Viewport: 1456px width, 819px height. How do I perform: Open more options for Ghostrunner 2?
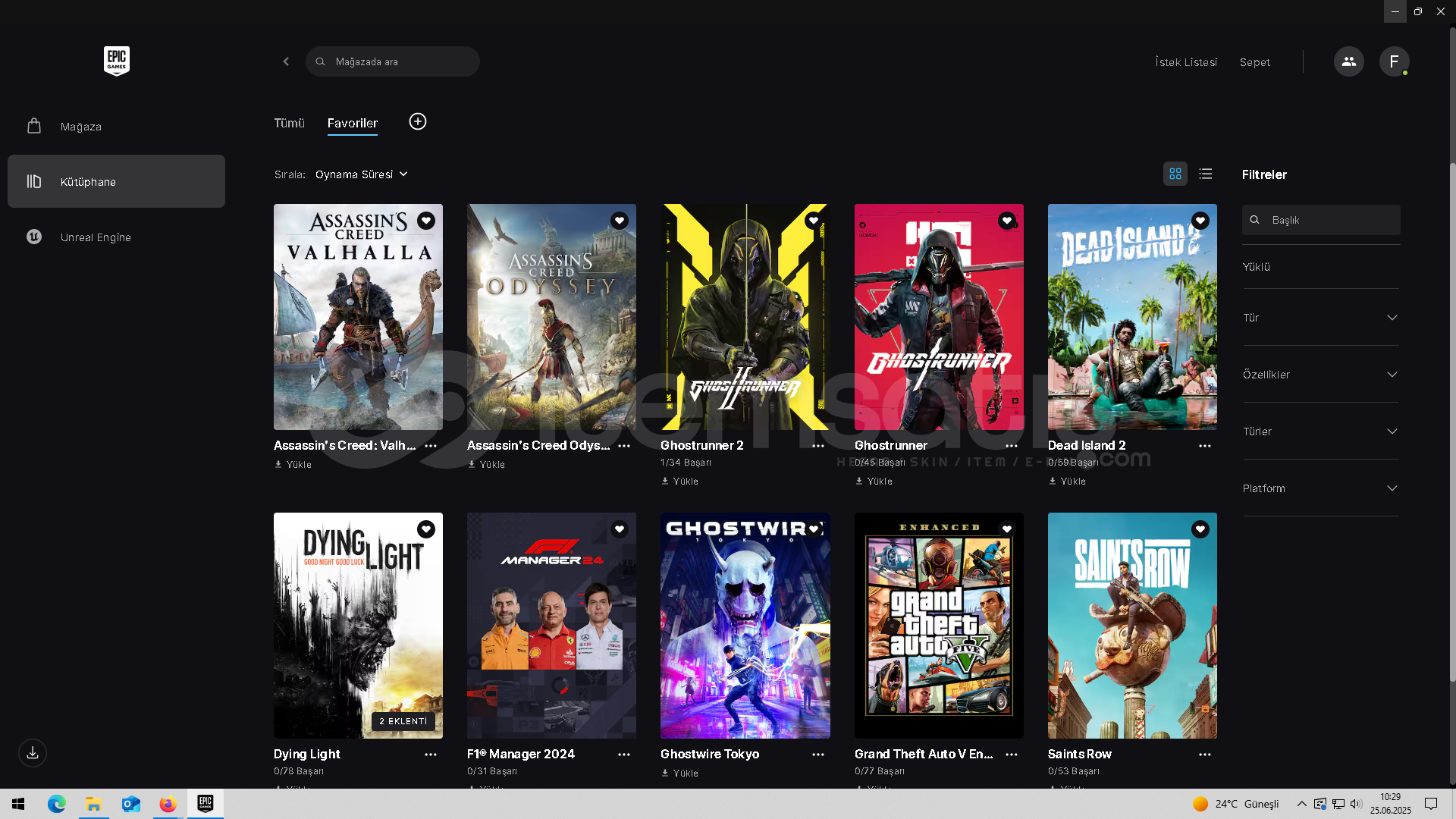[818, 446]
